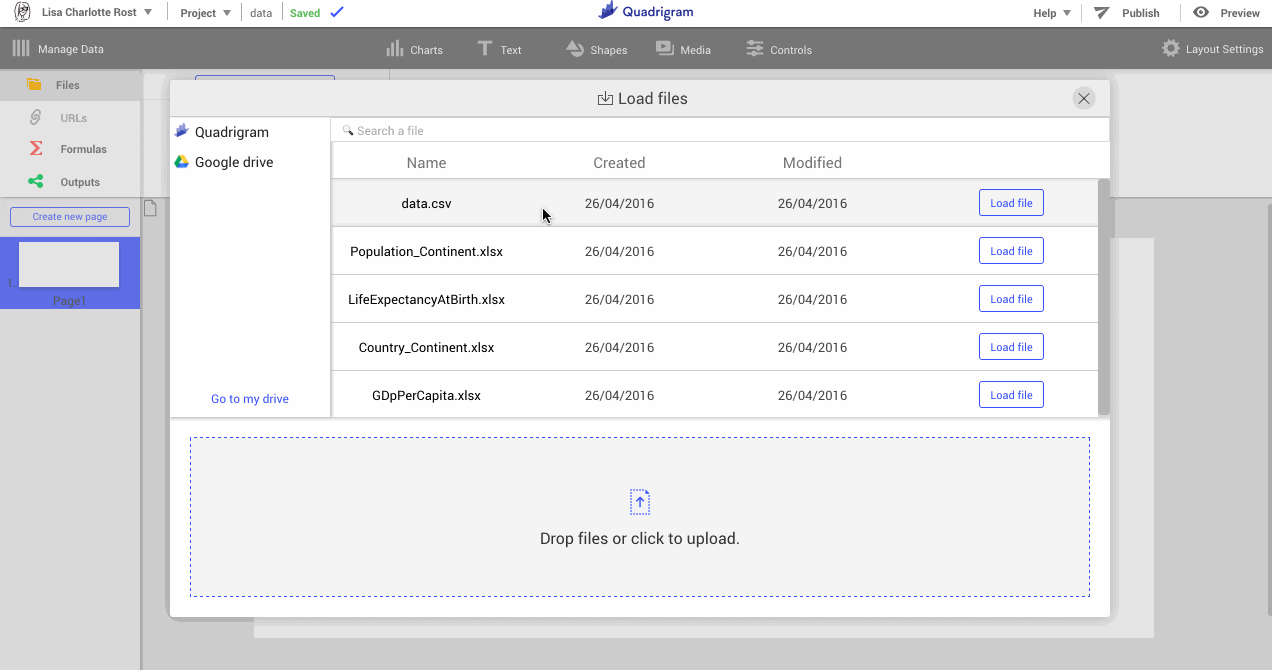
Task: Click the blank page icon beside canvas
Action: pos(151,208)
